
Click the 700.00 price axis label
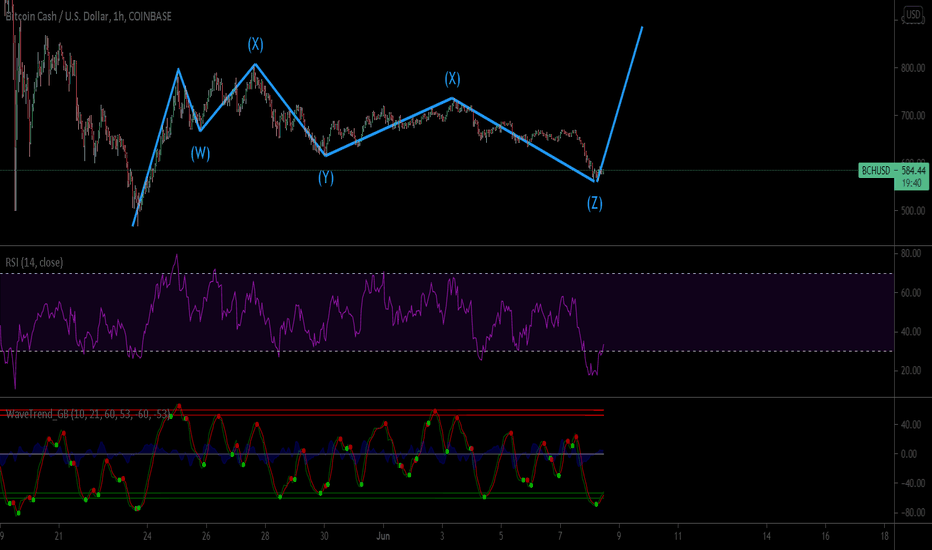912,115
